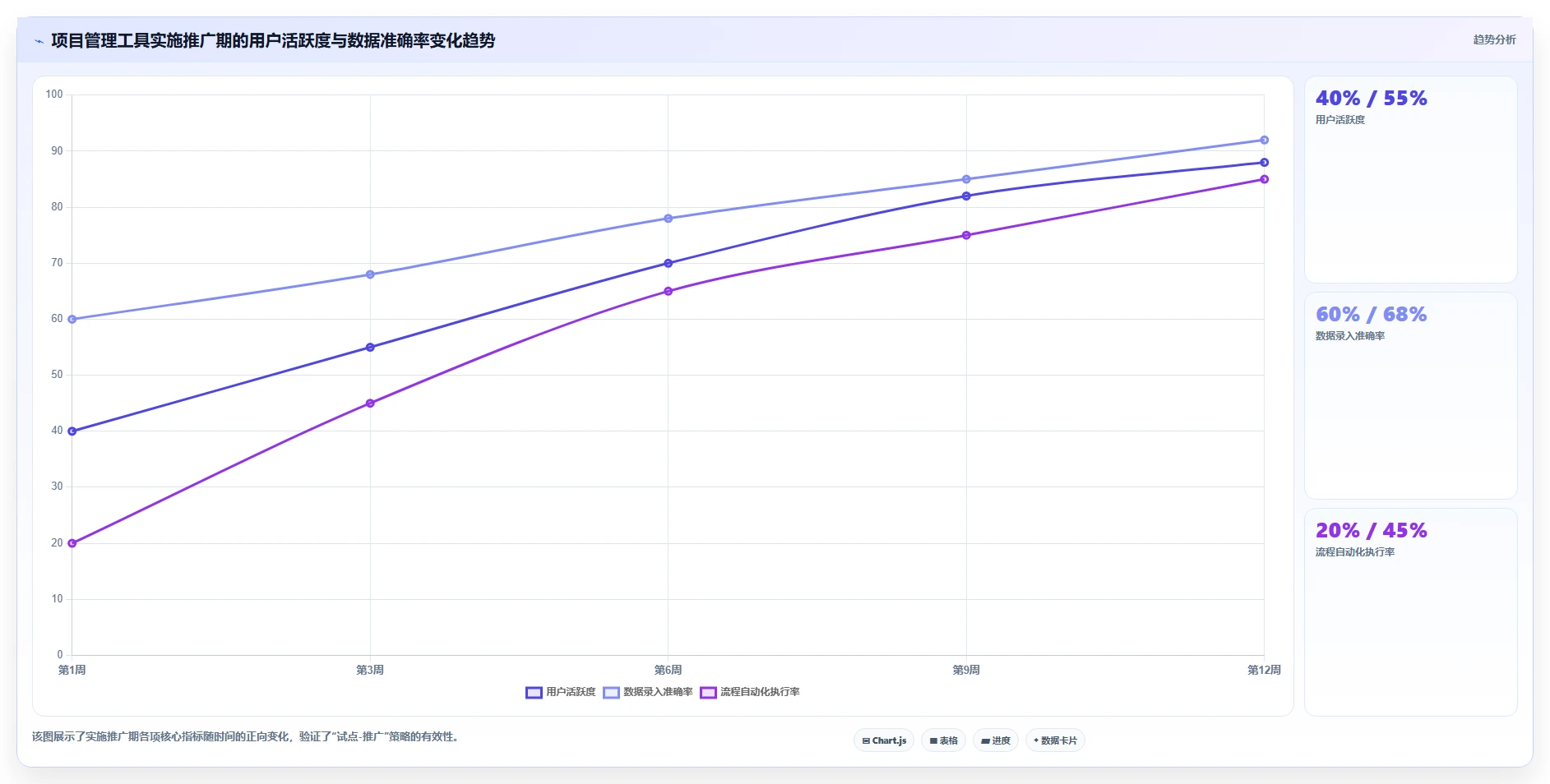Select 流程自动化执行率 point at 第9周 (75)

click(966, 236)
